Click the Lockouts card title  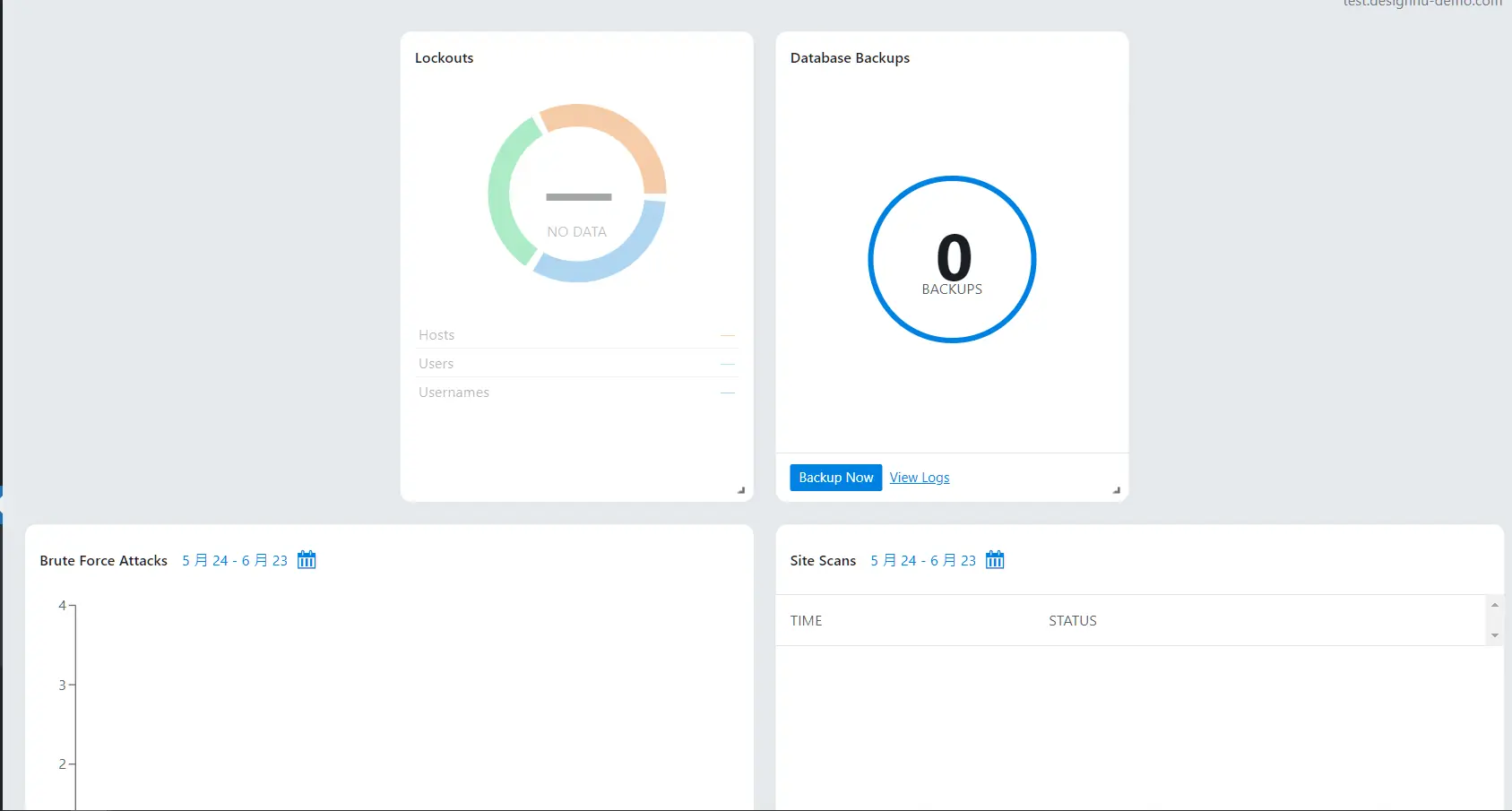click(444, 57)
